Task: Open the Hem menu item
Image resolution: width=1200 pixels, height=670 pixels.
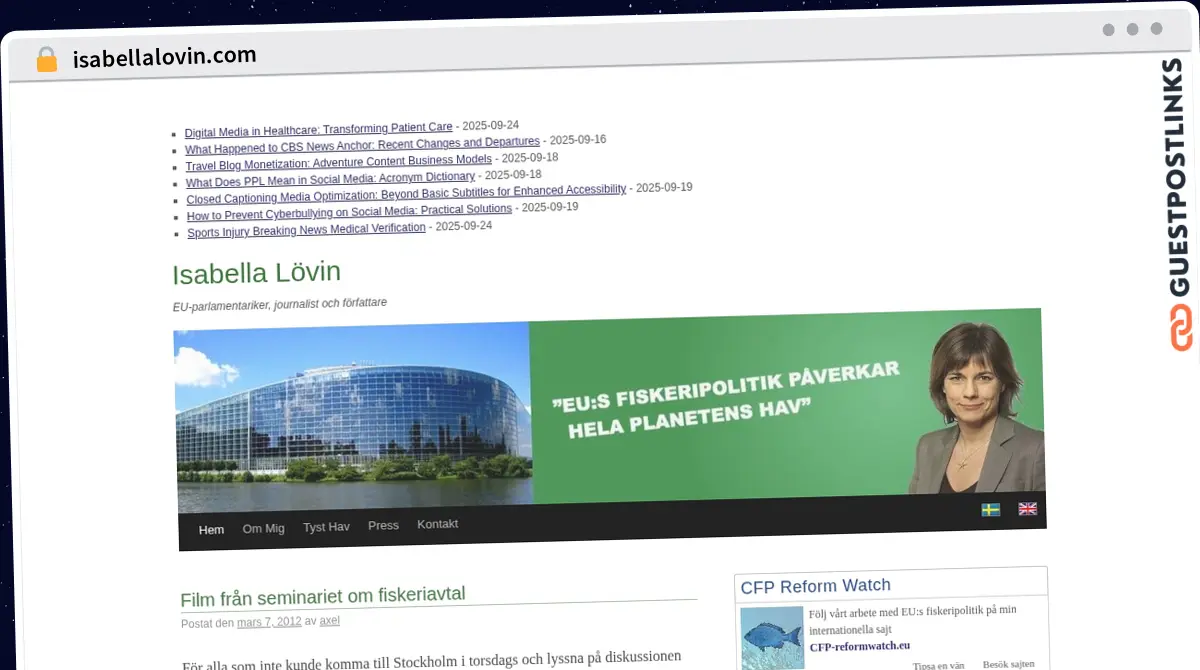Action: coord(211,530)
